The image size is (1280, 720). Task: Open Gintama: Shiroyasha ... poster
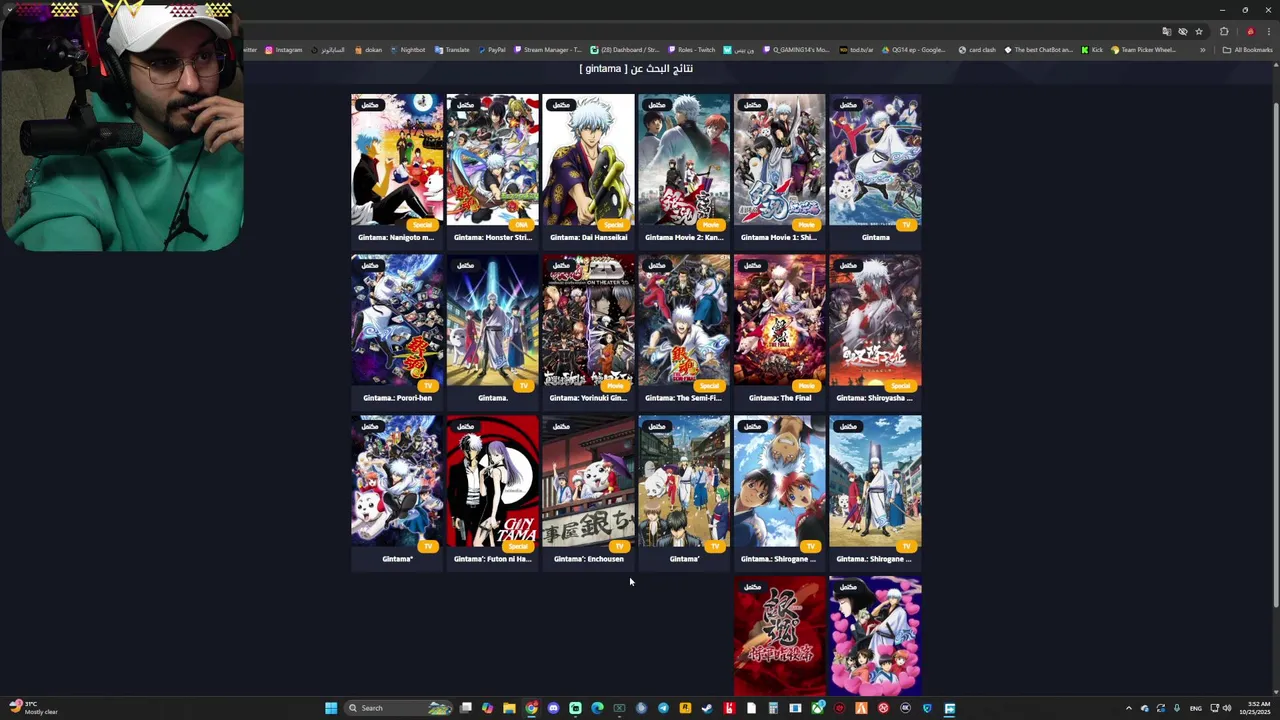click(x=875, y=321)
